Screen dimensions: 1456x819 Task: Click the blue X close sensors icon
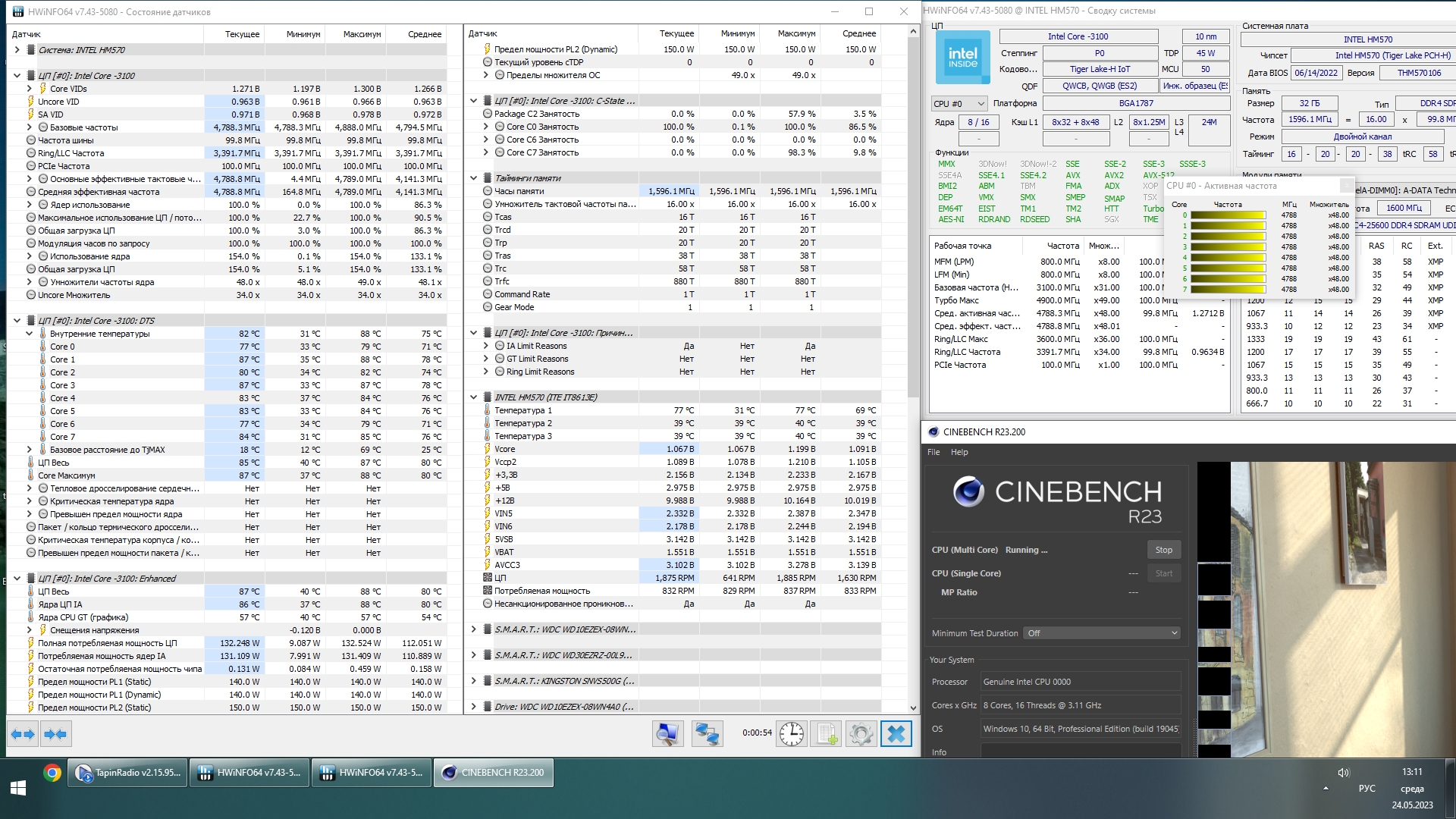pyautogui.click(x=896, y=734)
